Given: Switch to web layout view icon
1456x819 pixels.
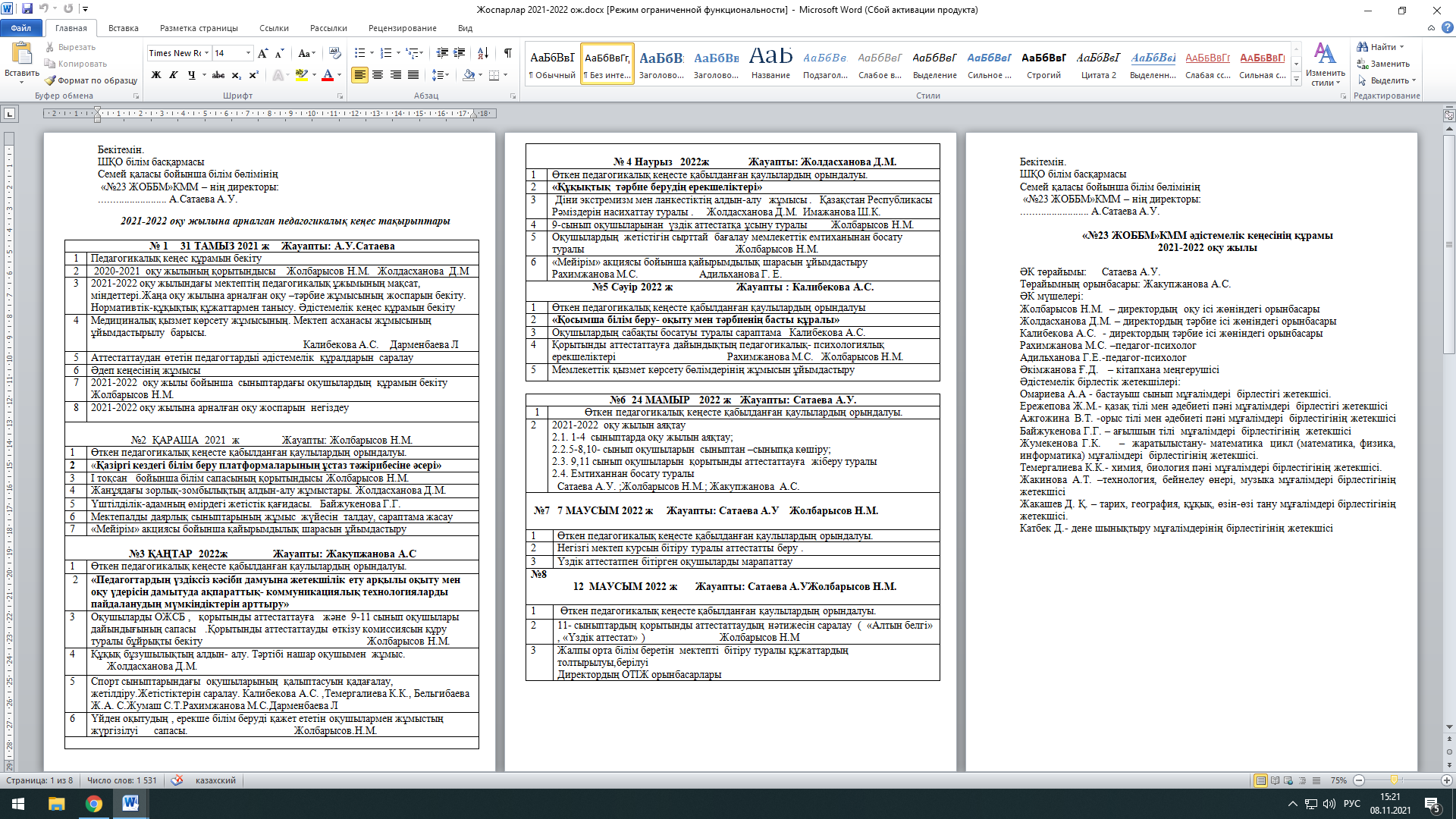Looking at the screenshot, I should click(1289, 780).
